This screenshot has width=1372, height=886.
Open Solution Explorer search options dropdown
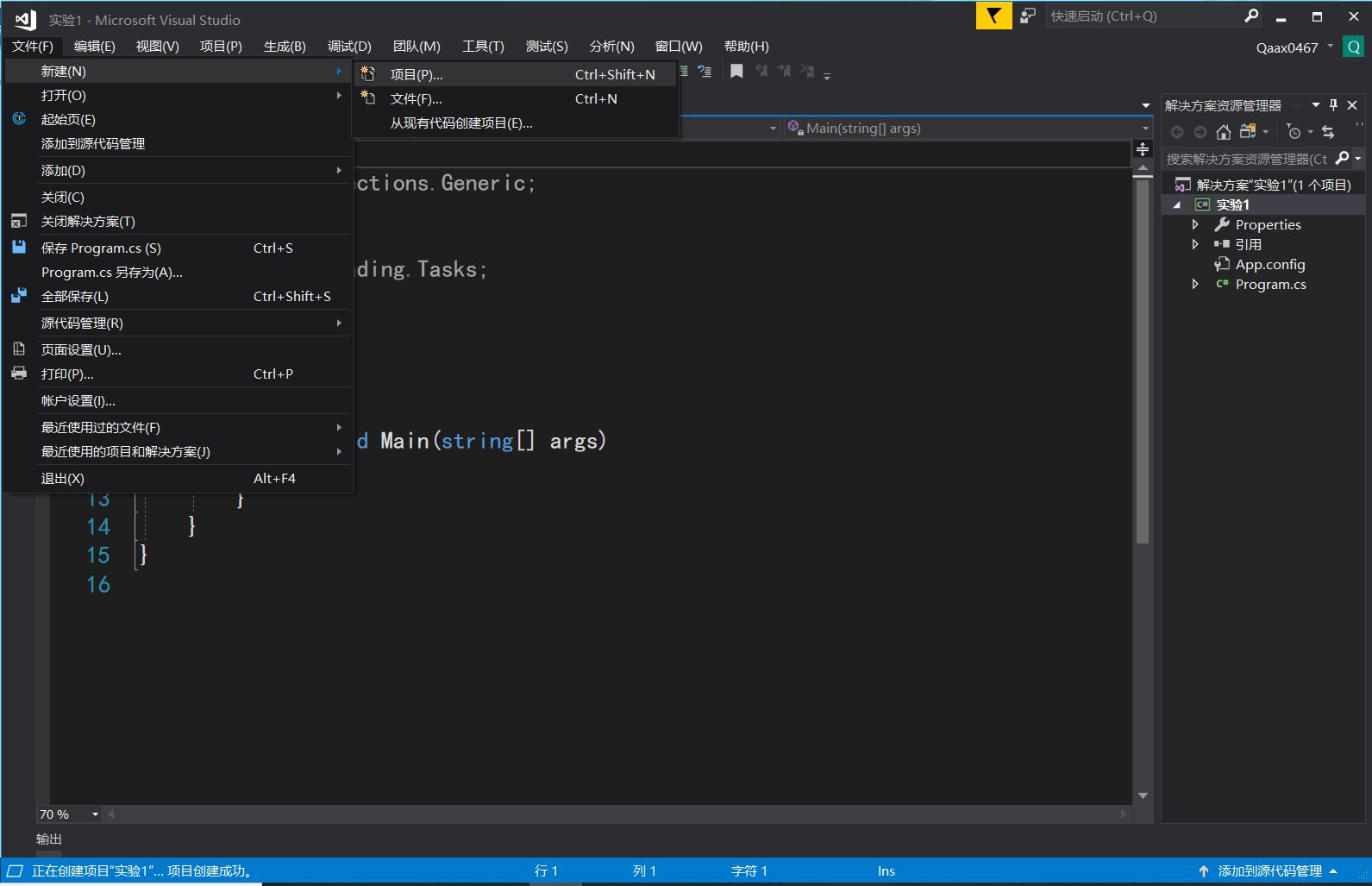[1358, 159]
